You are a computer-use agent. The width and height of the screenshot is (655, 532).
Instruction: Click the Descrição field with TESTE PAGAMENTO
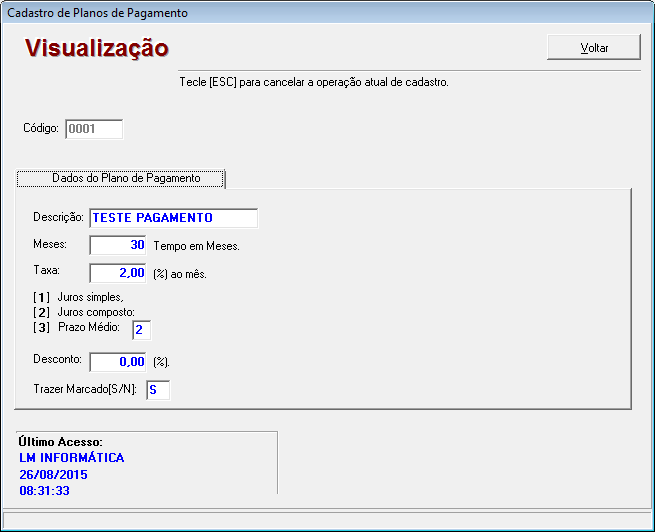[173, 218]
